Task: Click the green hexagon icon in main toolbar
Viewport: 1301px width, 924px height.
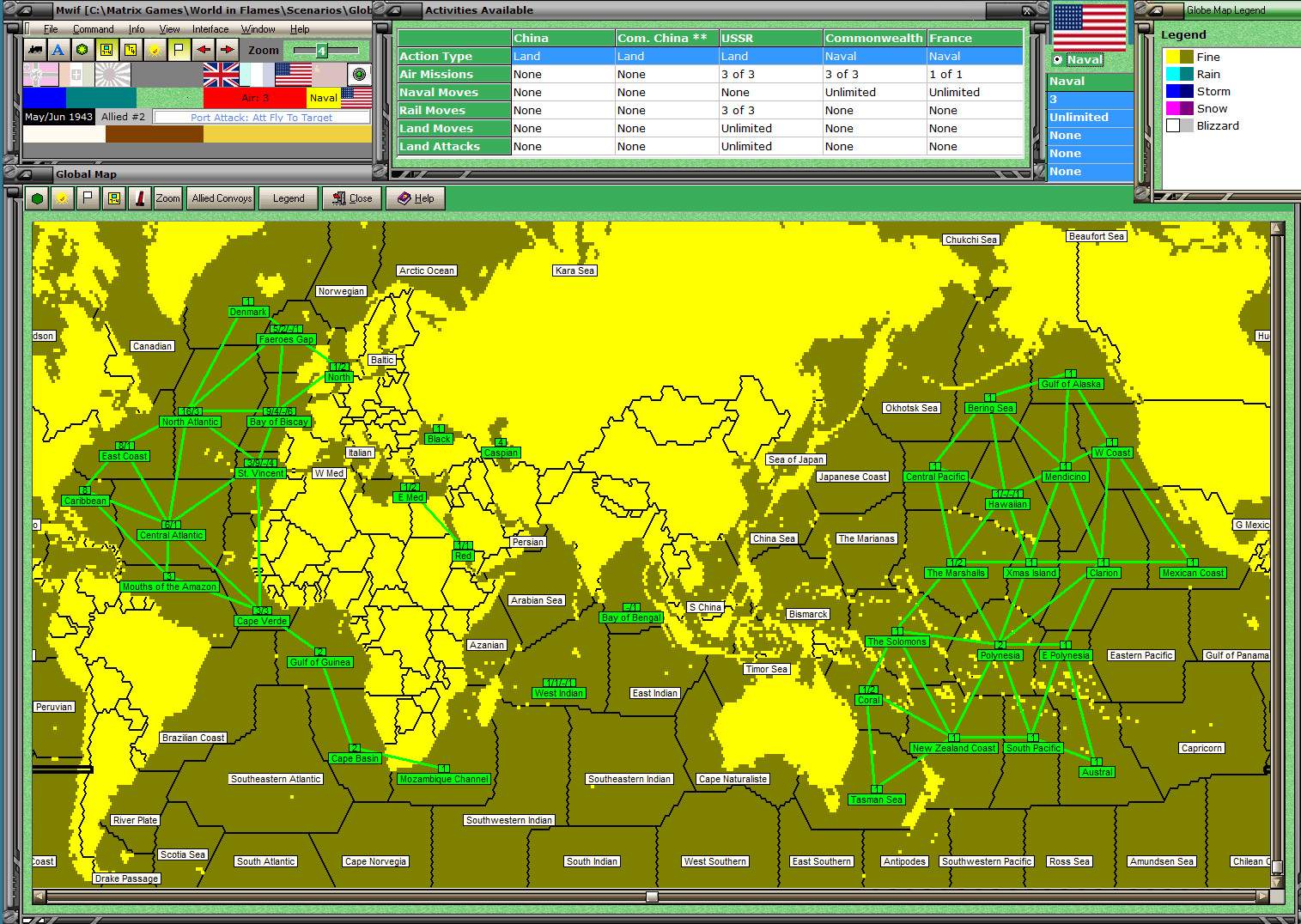Action: click(82, 50)
